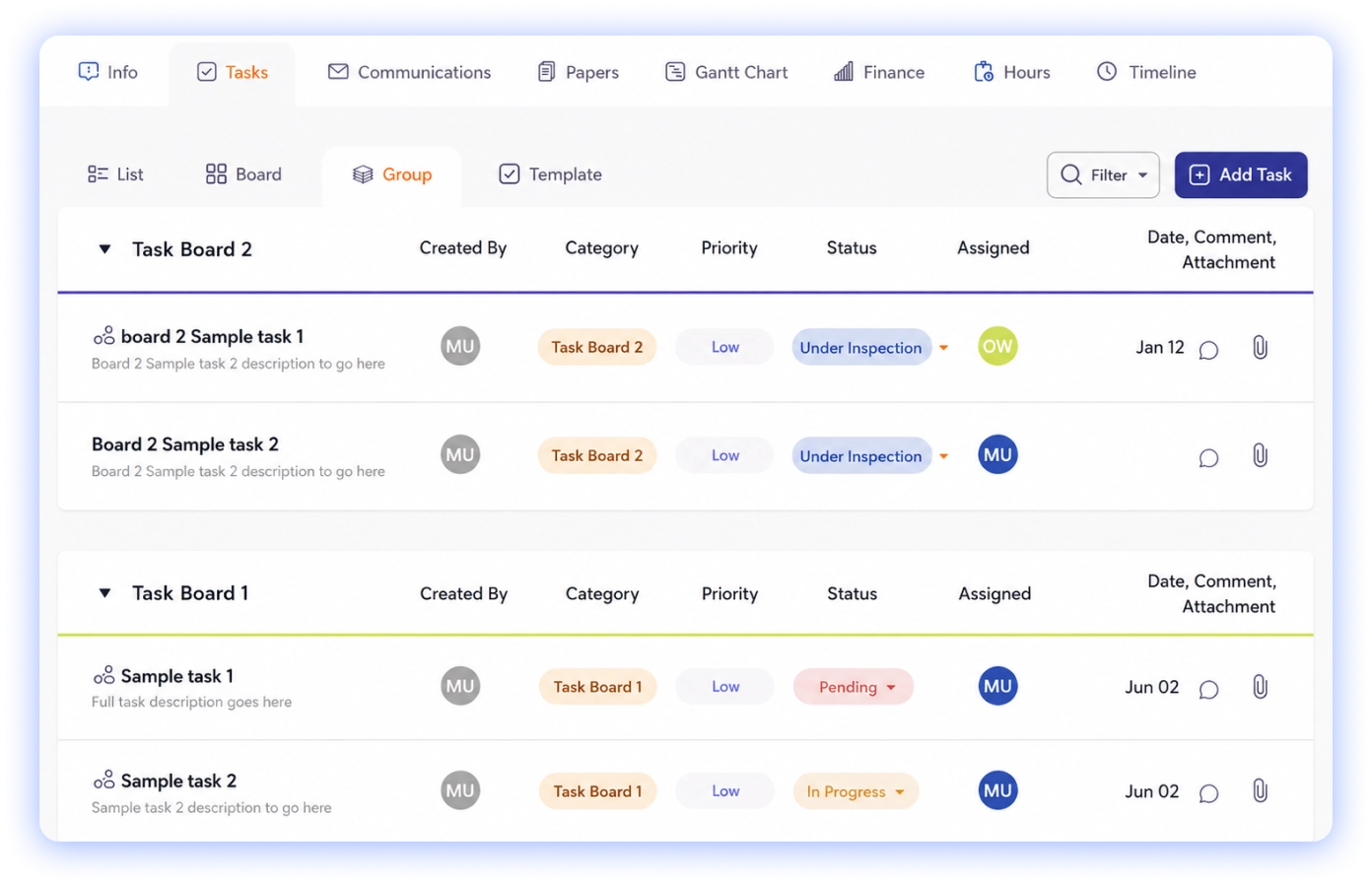Click subtask icon beside Sample task 2 title
The width and height of the screenshot is (1372, 885).
(x=103, y=780)
